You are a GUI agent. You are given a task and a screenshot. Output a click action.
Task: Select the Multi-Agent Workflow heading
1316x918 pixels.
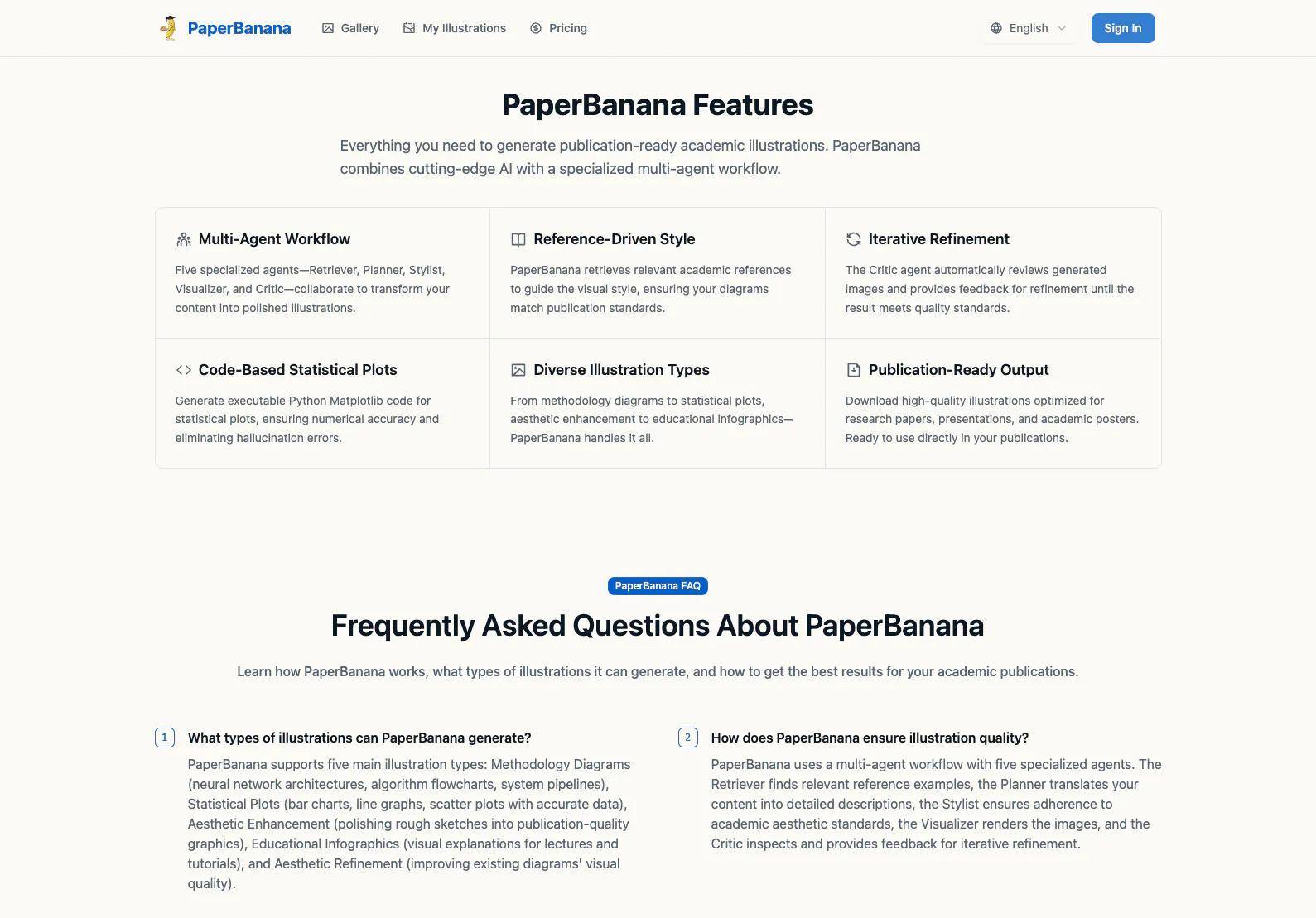pos(274,239)
